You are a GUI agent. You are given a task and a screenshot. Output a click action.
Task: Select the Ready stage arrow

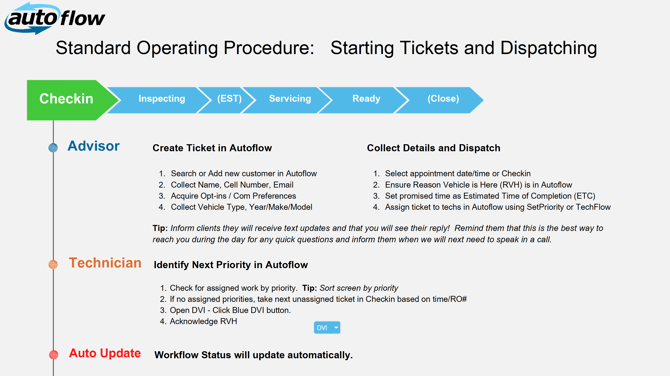click(365, 100)
